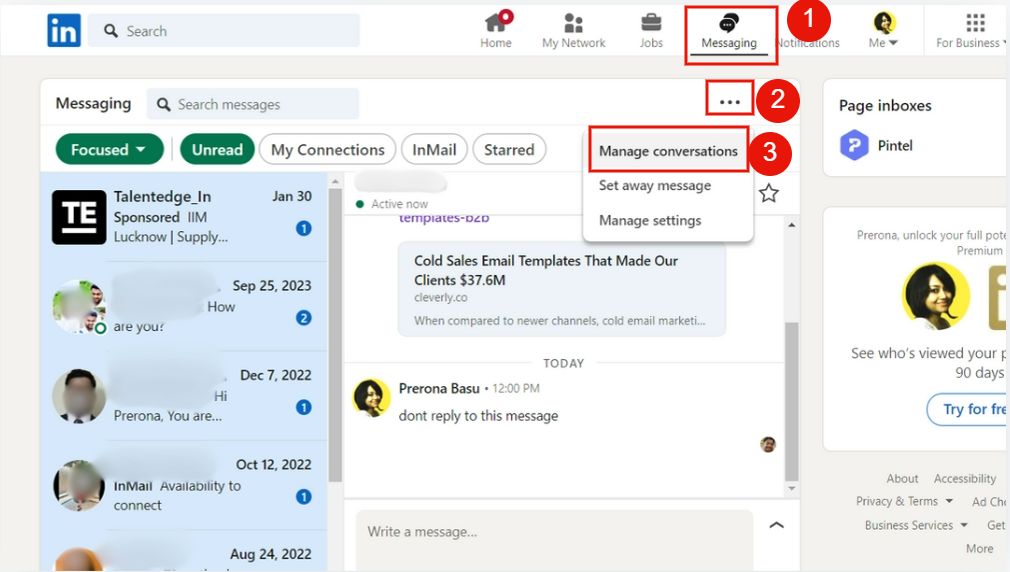1010x572 pixels.
Task: Click the LinkedIn logo icon
Action: pyautogui.click(x=64, y=30)
